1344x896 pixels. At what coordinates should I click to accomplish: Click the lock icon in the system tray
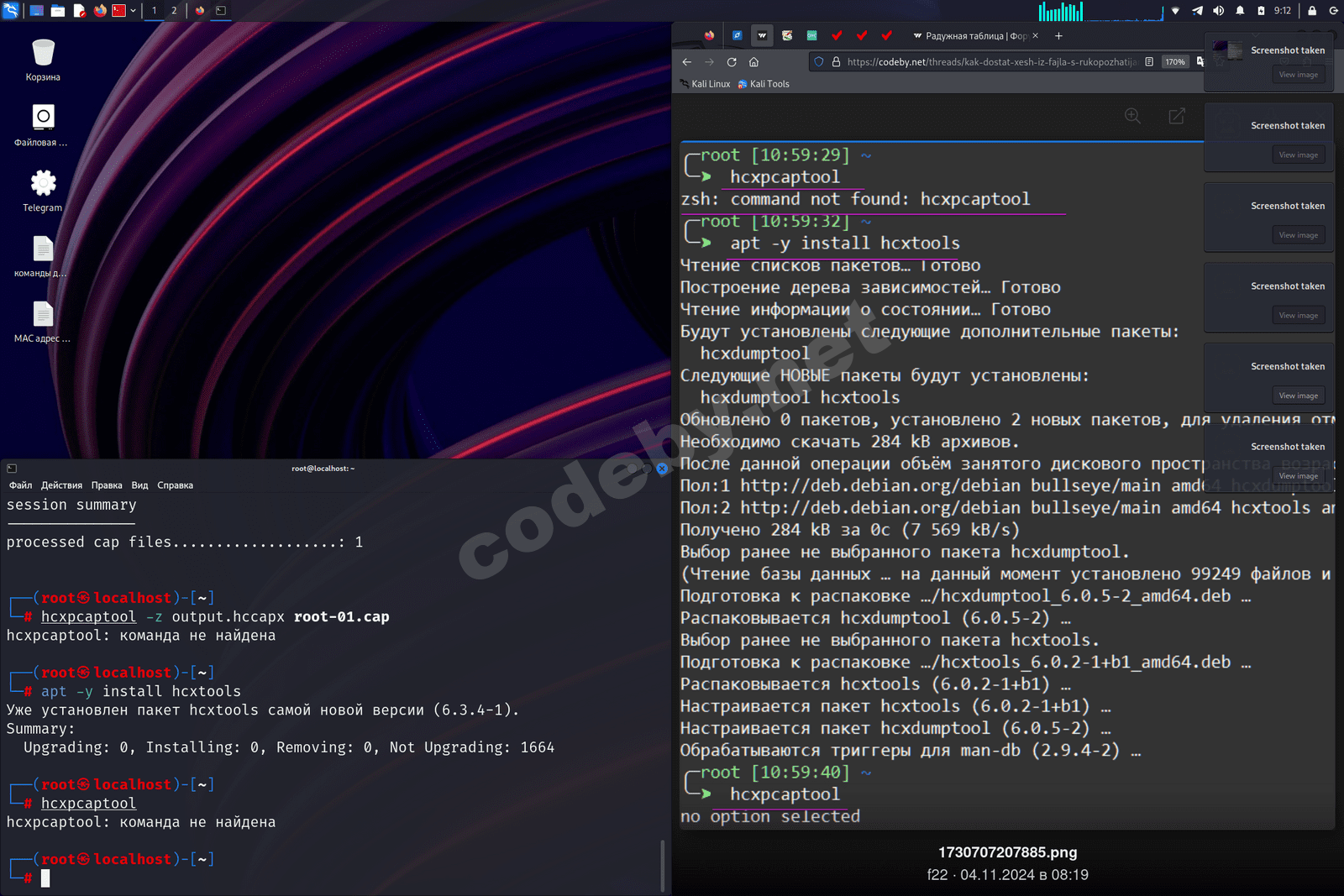click(1311, 11)
